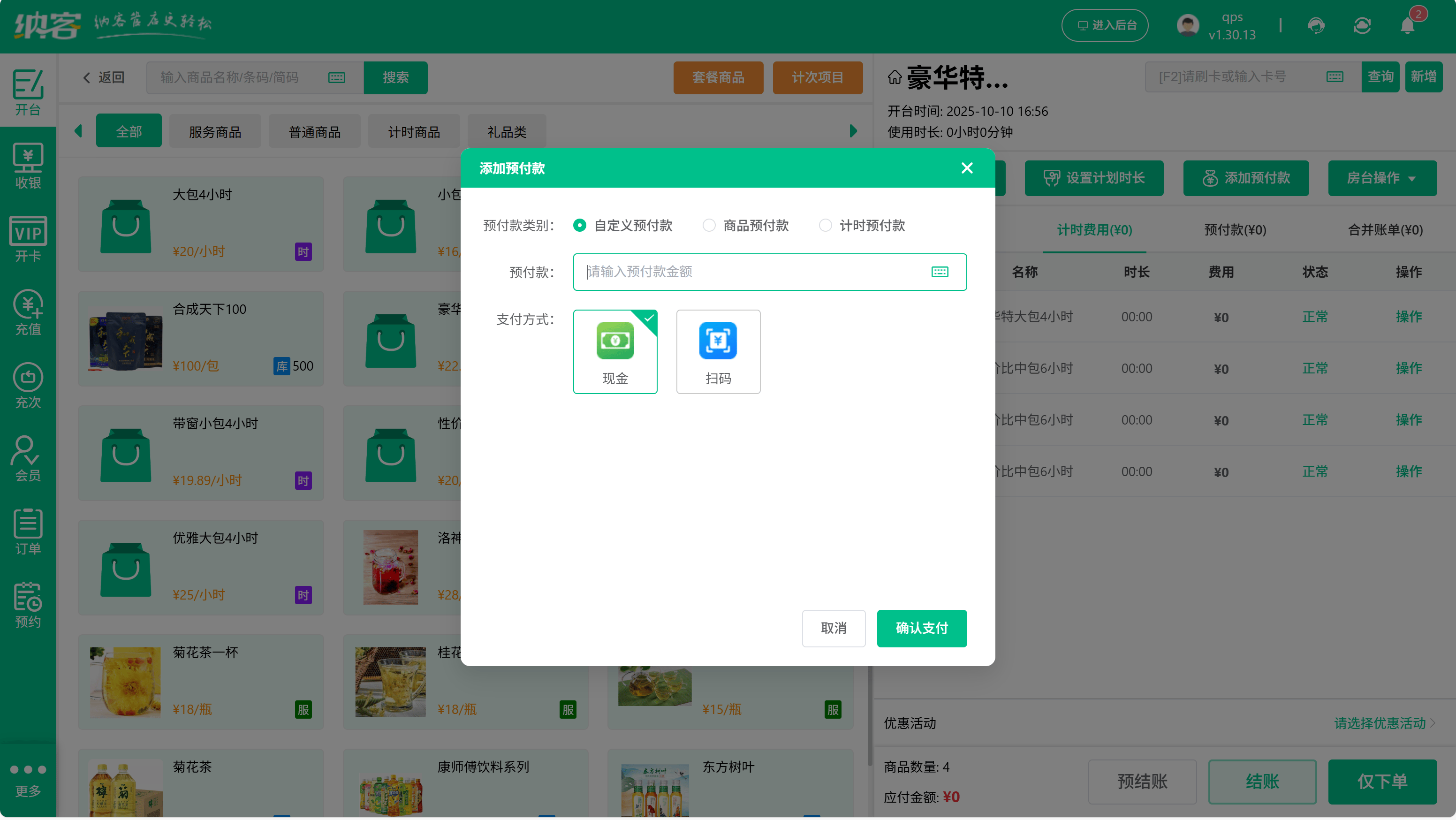Click the 结账 button
This screenshot has width=1456, height=820.
(x=1262, y=782)
